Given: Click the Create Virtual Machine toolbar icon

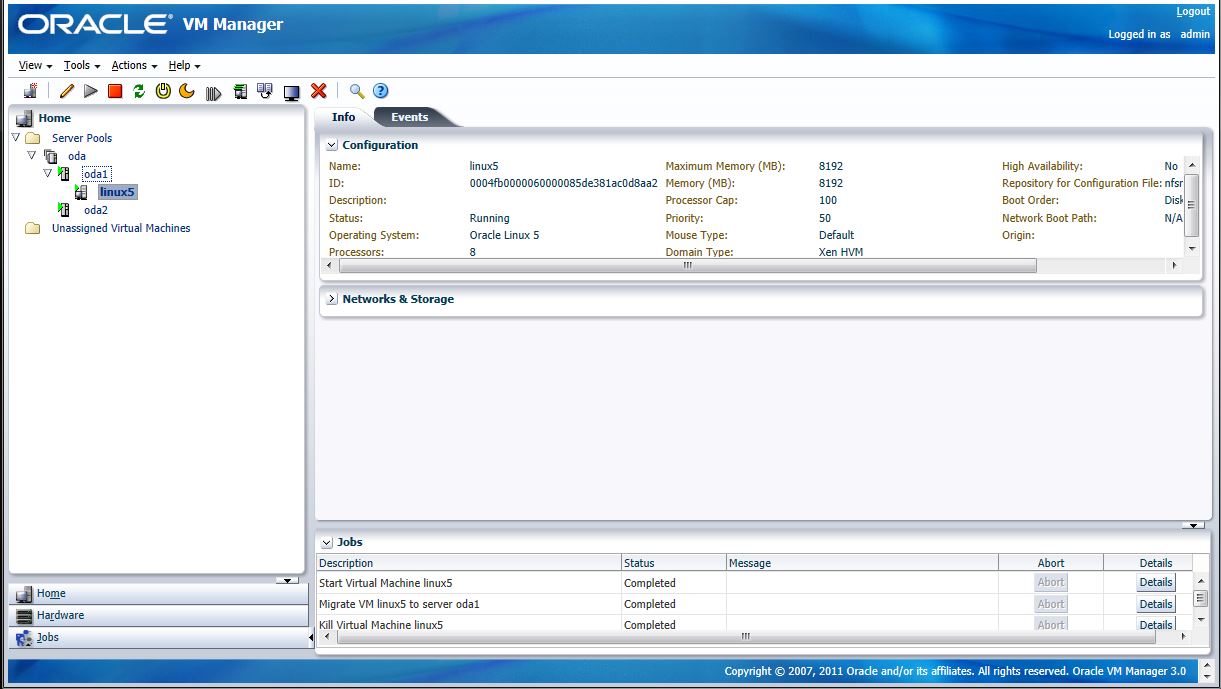Looking at the screenshot, I should tap(31, 92).
